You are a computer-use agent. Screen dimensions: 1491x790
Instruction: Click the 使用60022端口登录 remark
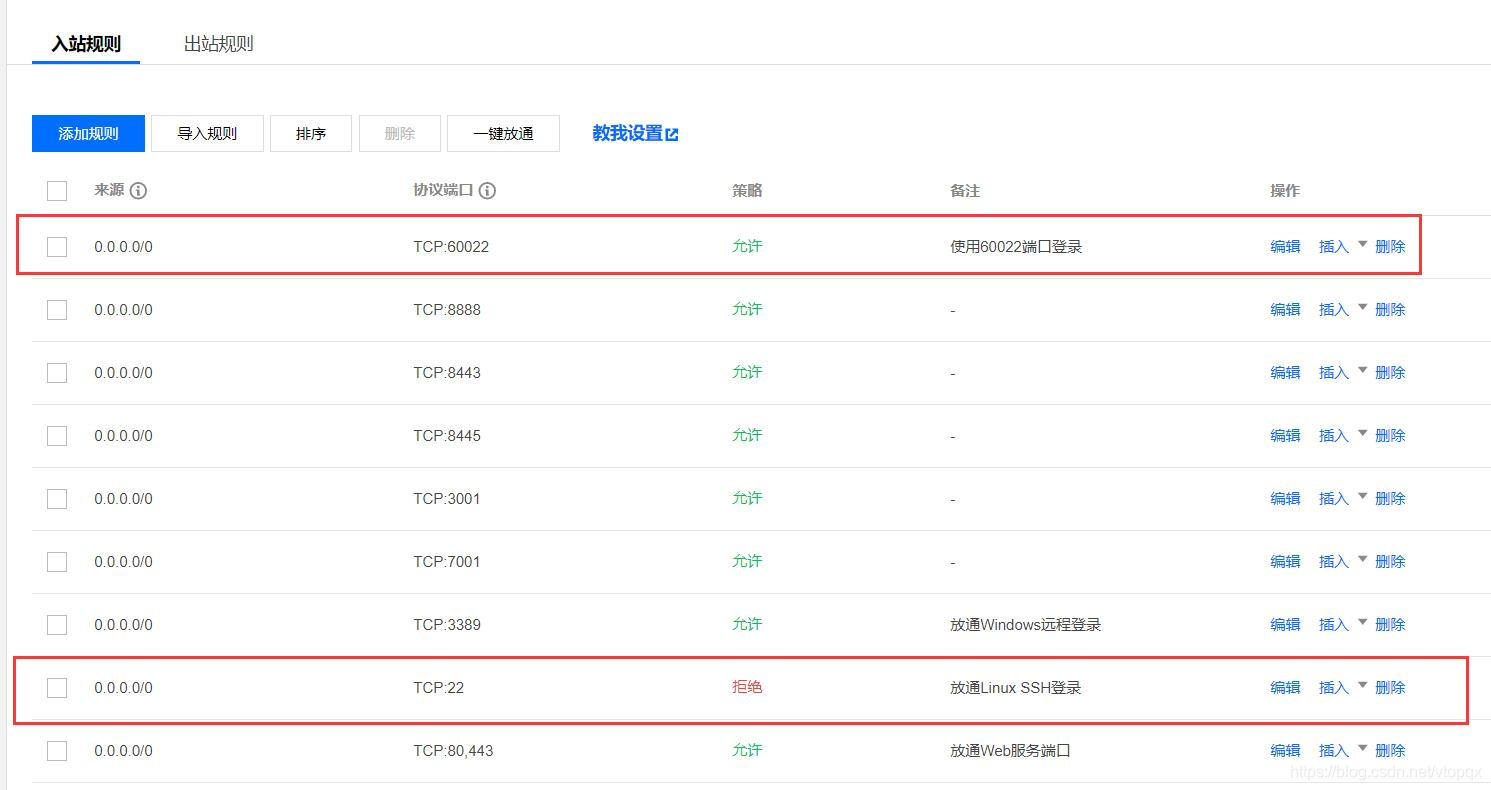(x=1016, y=247)
